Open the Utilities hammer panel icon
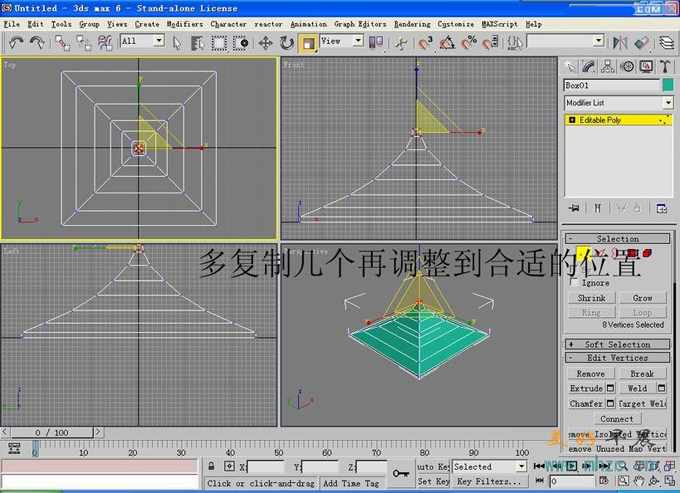 (666, 67)
